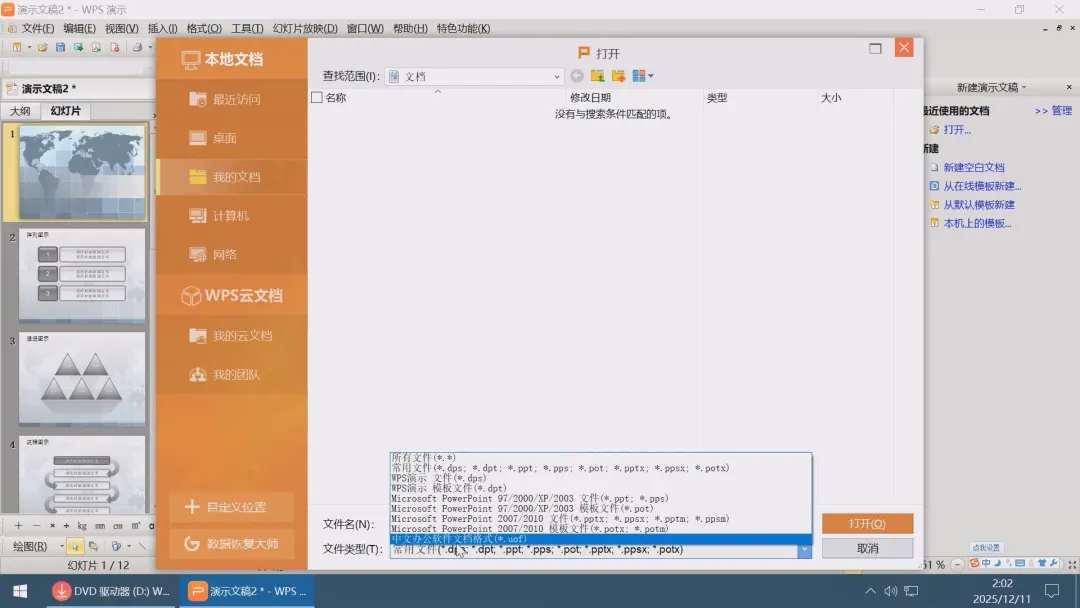Select 桌面 location in sidebar
Image resolution: width=1080 pixels, height=608 pixels.
232,138
